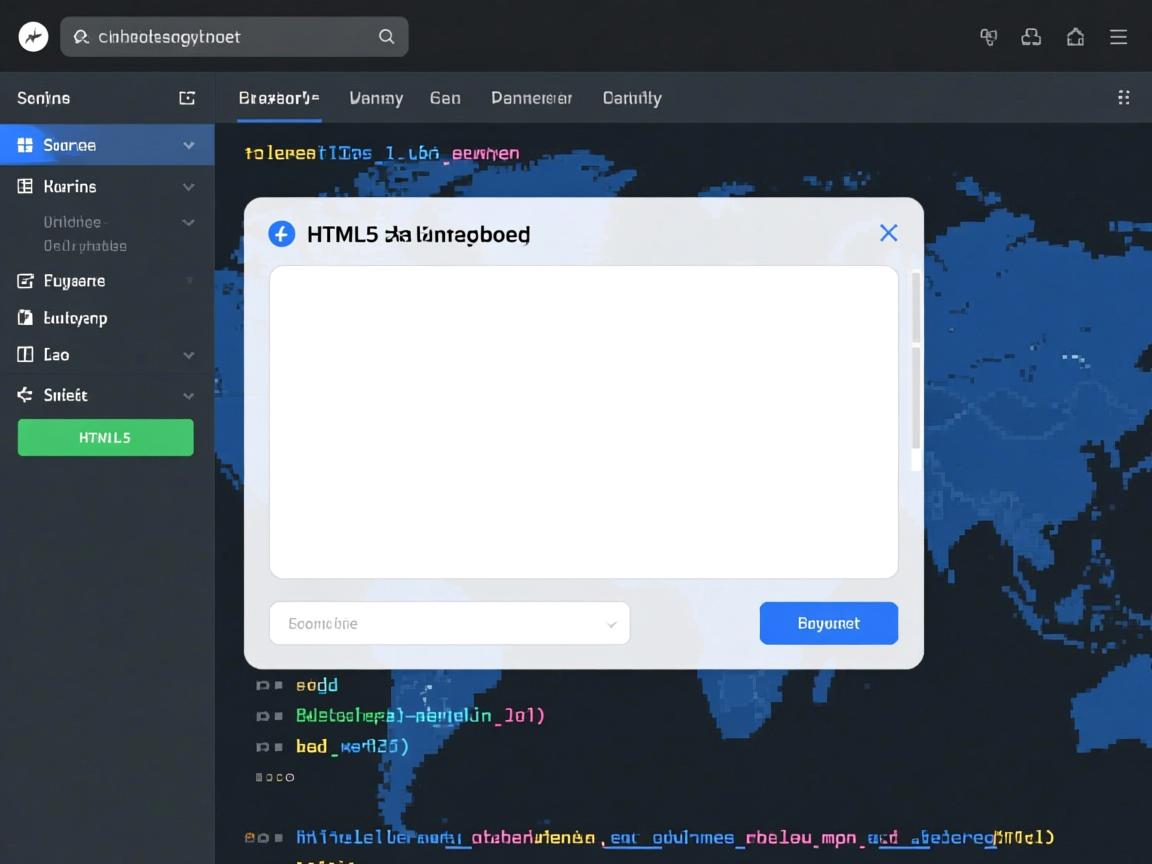Open the hamburger menu at top right
Screen dimensions: 1152x864
point(1119,36)
